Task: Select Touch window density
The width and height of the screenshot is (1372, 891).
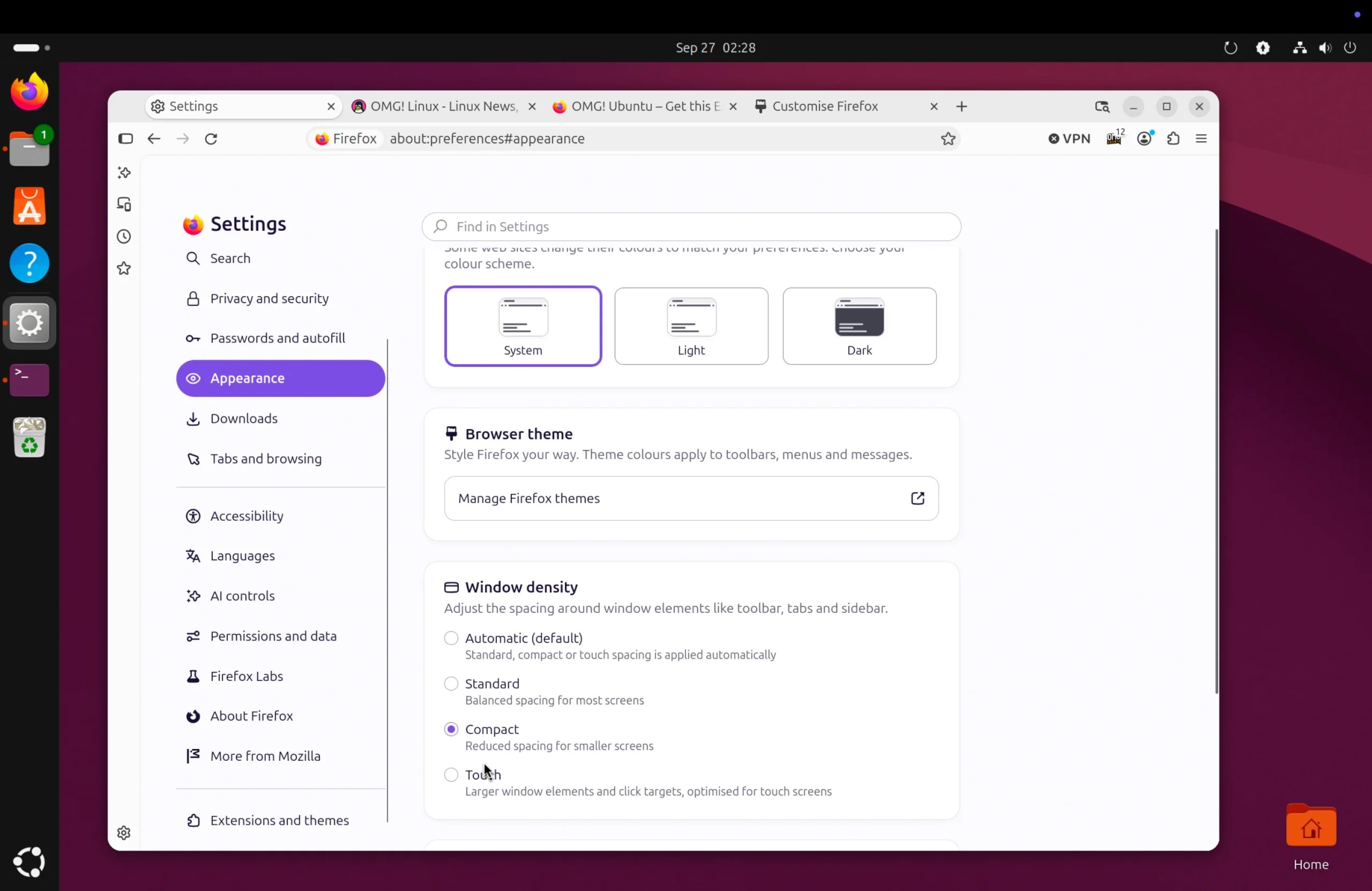Action: click(451, 775)
